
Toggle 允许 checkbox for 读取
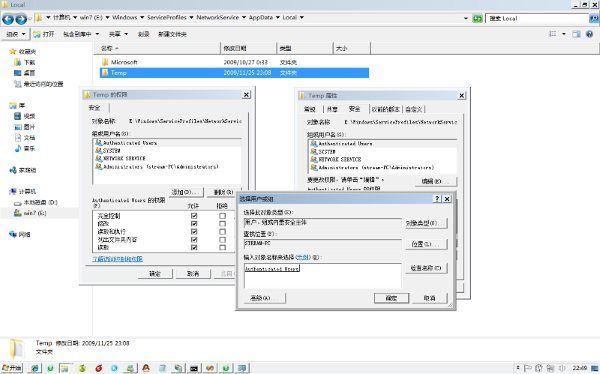[x=194, y=247]
